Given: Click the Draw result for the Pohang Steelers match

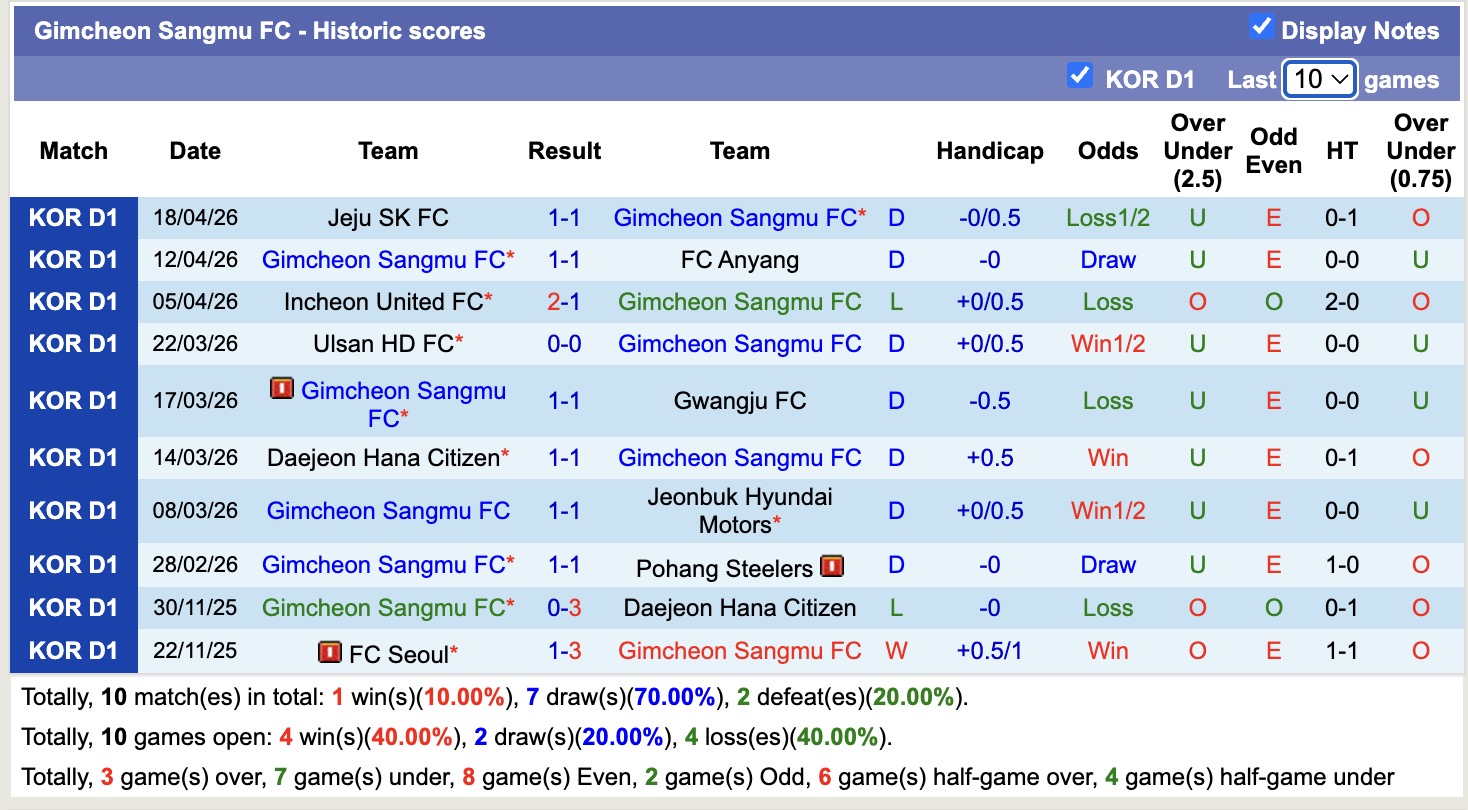Looking at the screenshot, I should point(1107,565).
